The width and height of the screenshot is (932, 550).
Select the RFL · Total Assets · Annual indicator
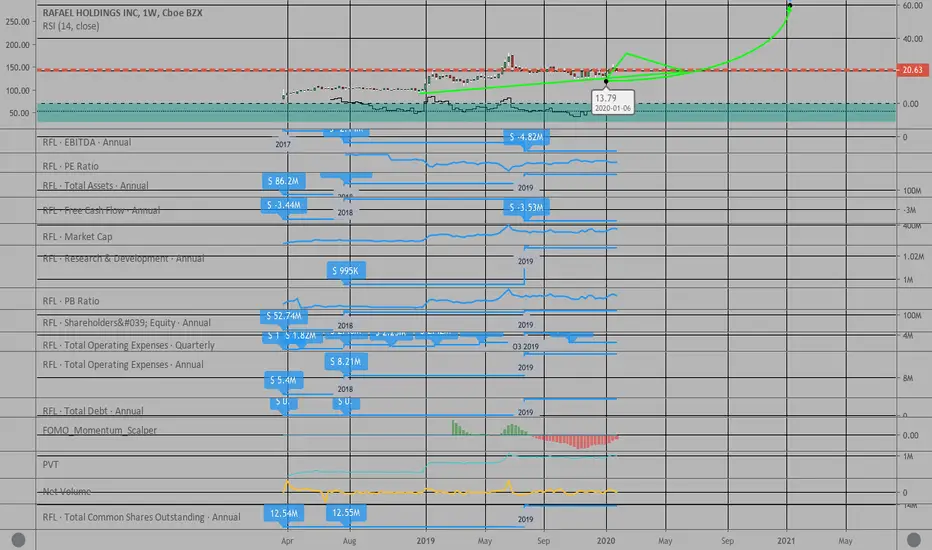click(95, 186)
